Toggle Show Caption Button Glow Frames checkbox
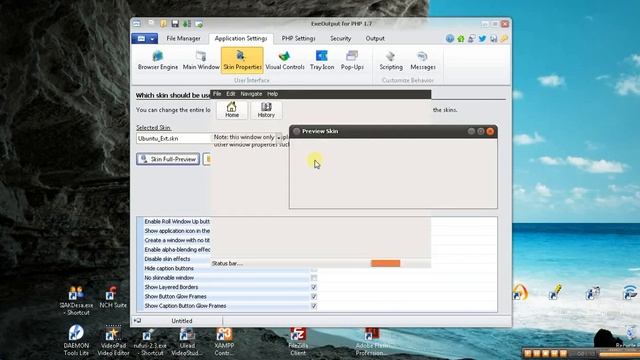This screenshot has height=360, width=640. click(313, 306)
